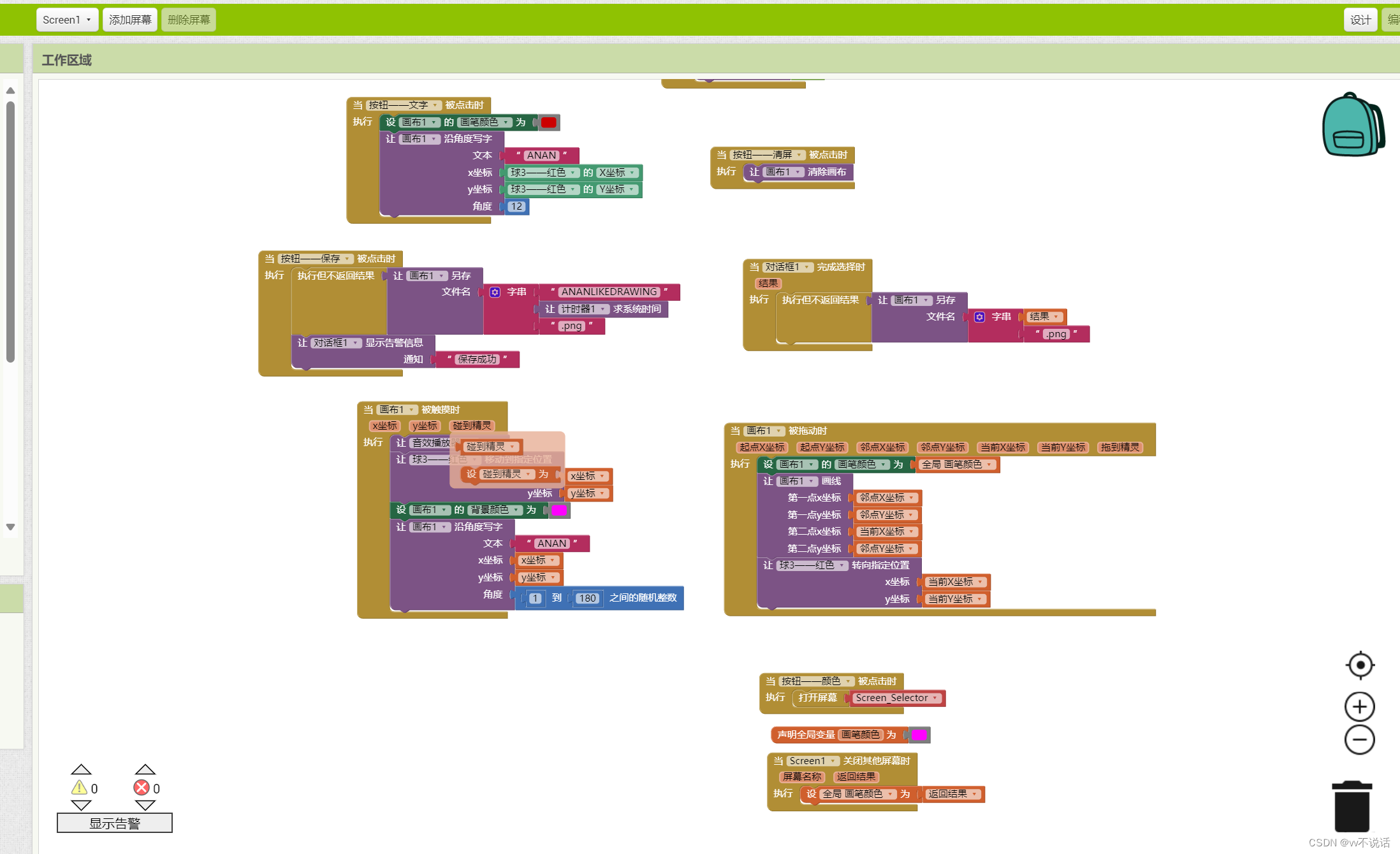
Task: Click the blue mutator gear on ANANLIKEDRAWING join block
Action: tap(495, 292)
